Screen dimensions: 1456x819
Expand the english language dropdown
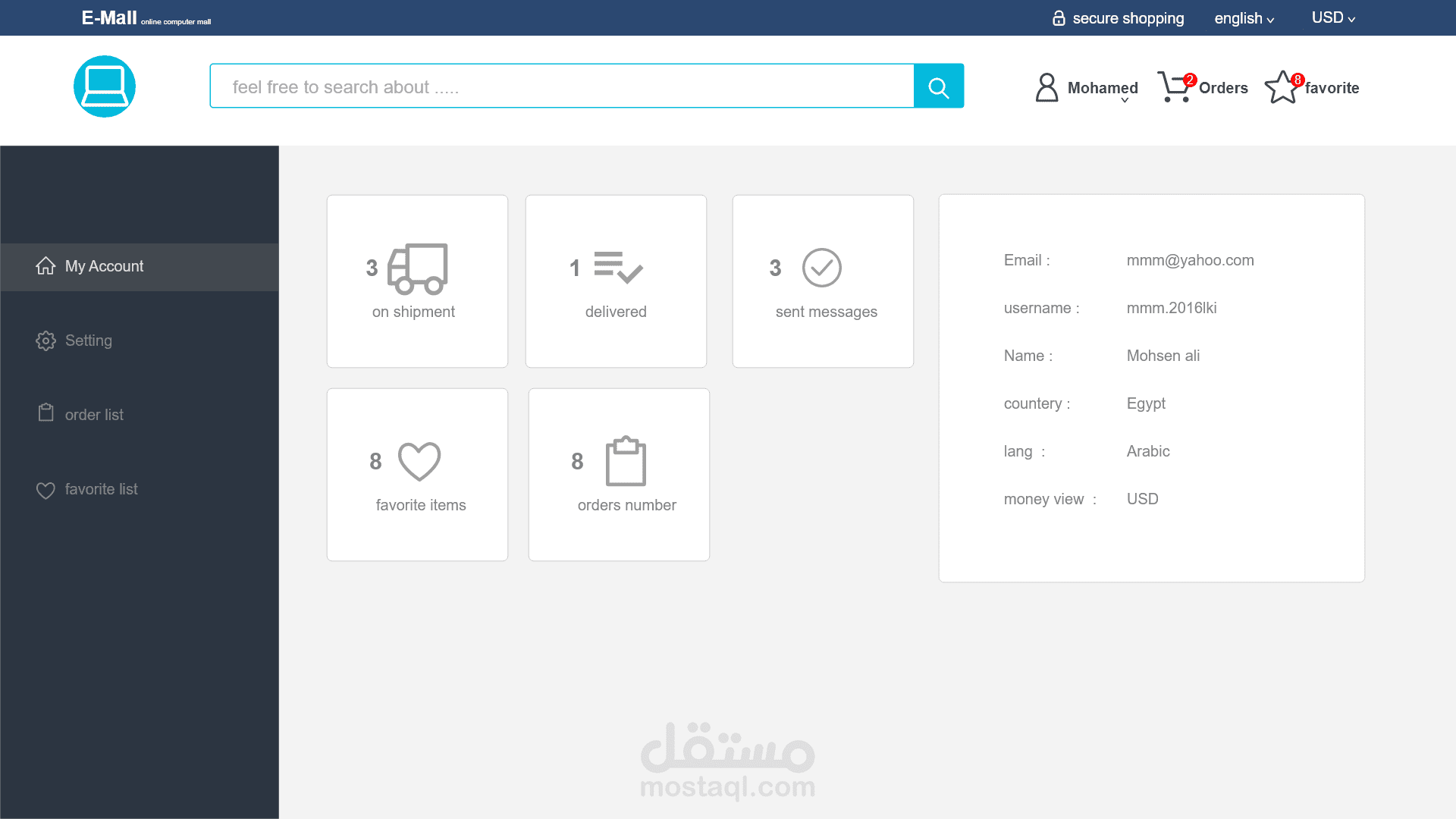click(1244, 18)
